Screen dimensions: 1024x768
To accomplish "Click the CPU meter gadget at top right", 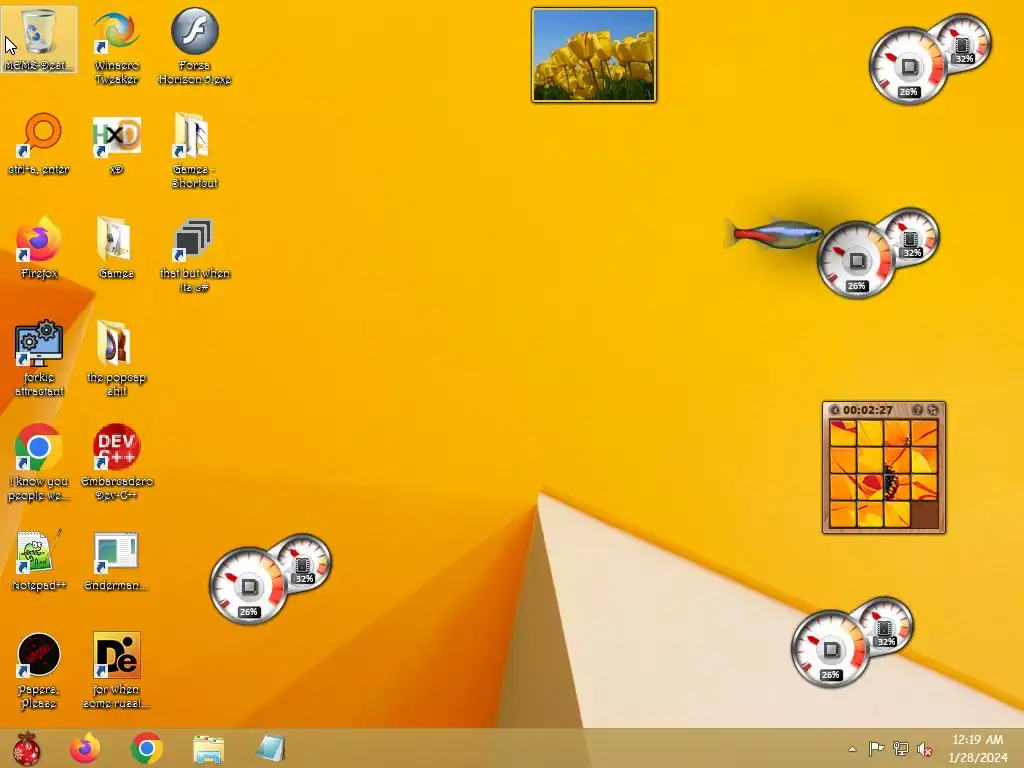I will click(x=930, y=59).
